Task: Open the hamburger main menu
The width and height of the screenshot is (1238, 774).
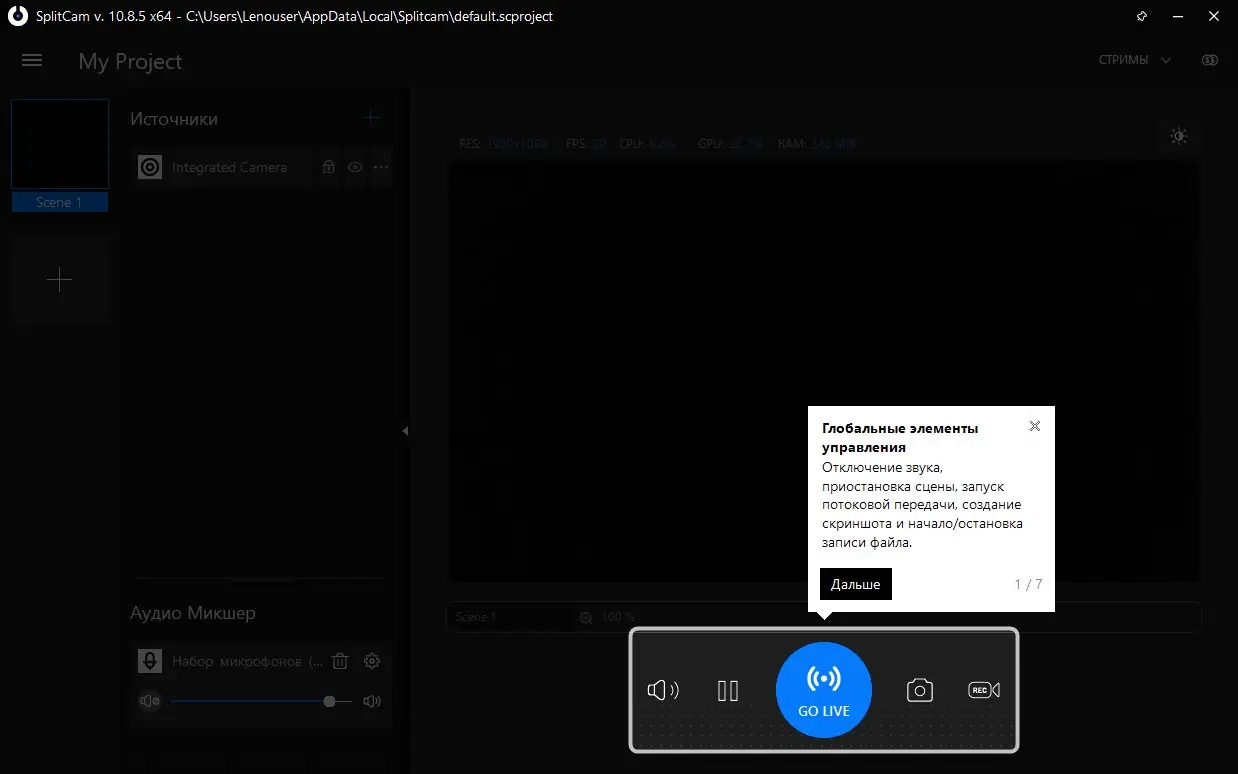Action: click(x=32, y=60)
